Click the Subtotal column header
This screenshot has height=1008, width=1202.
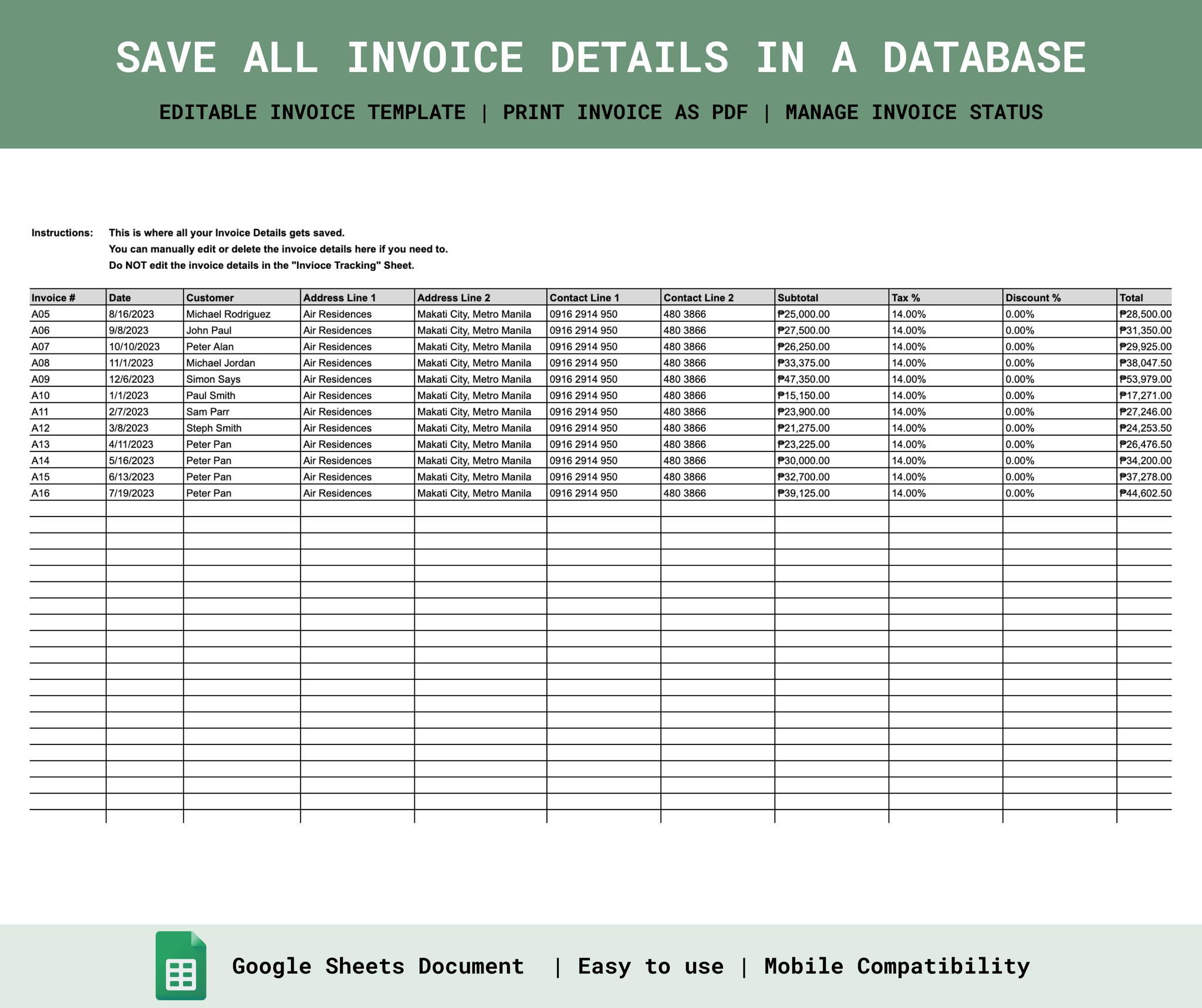pyautogui.click(x=832, y=297)
